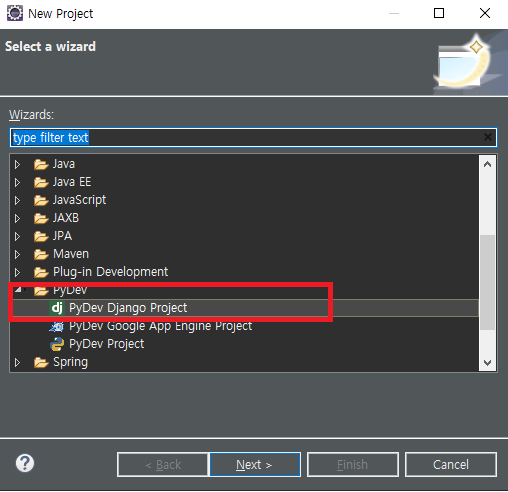The image size is (508, 492).
Task: Click the Java folder icon
Action: 41,164
